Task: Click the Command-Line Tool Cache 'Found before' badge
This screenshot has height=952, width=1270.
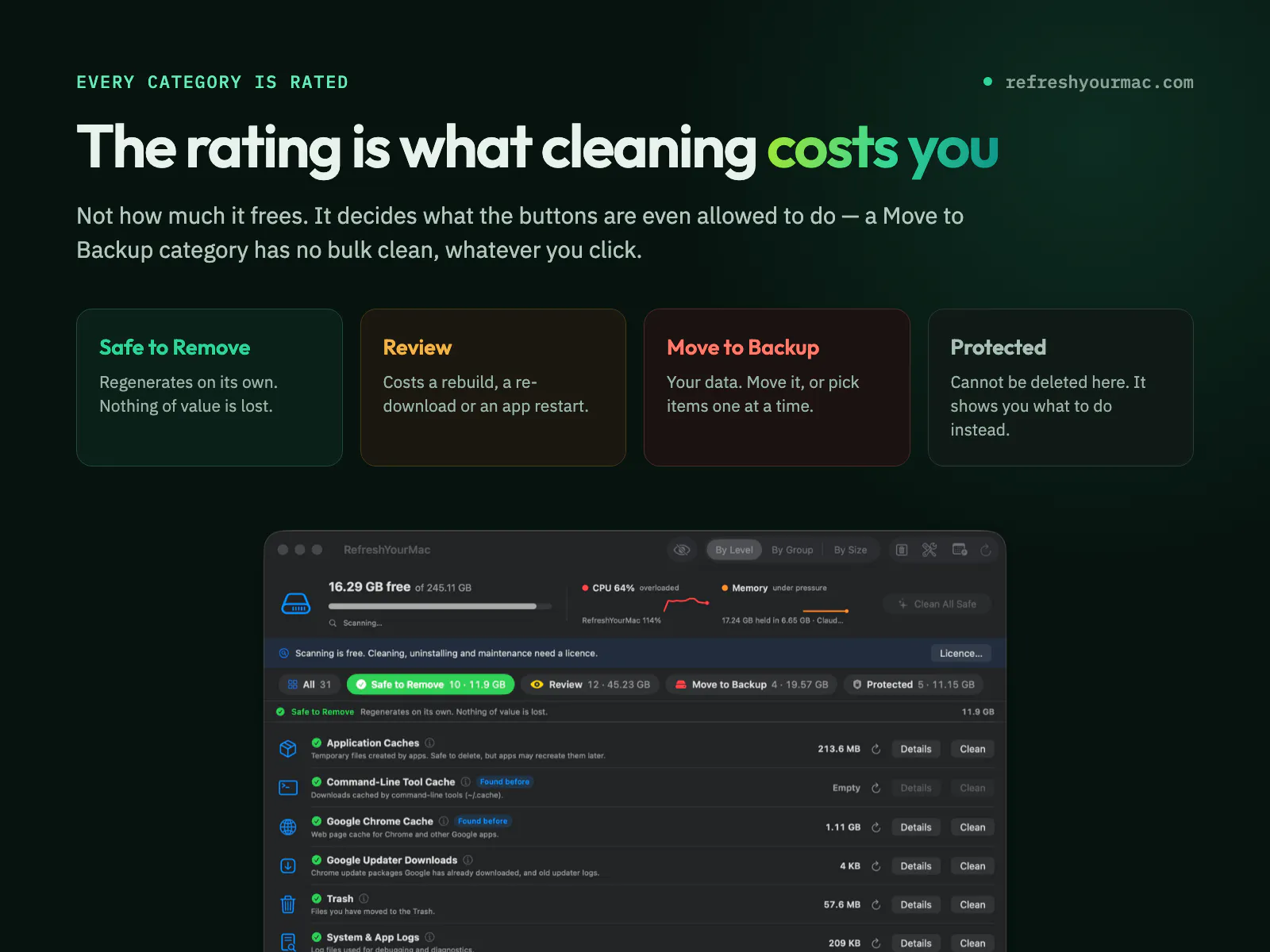Action: [504, 782]
